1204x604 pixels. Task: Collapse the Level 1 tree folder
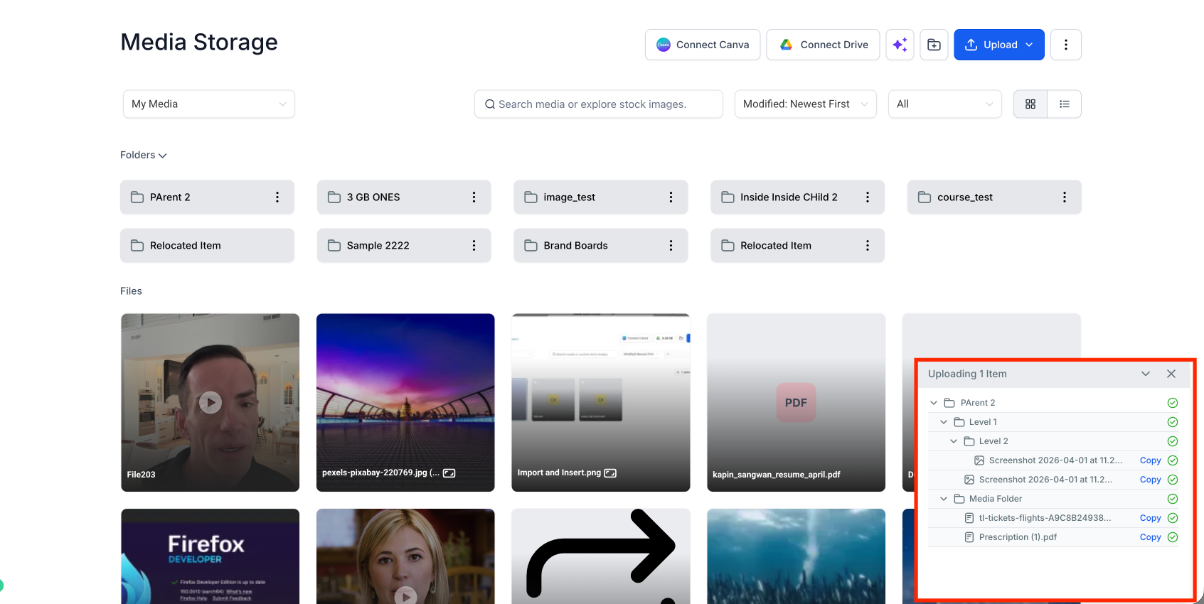pyautogui.click(x=944, y=422)
